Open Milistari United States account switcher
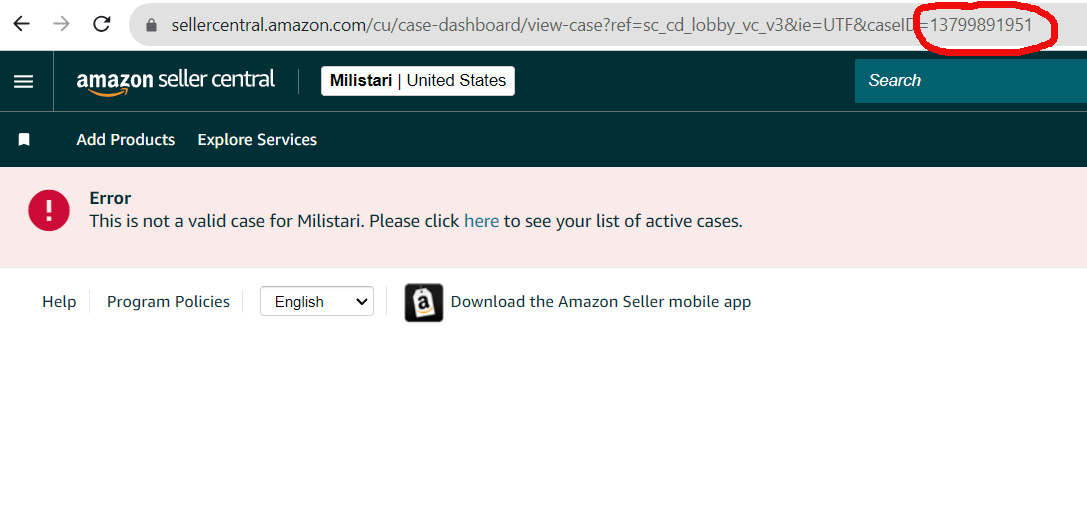1087x505 pixels. coord(417,80)
